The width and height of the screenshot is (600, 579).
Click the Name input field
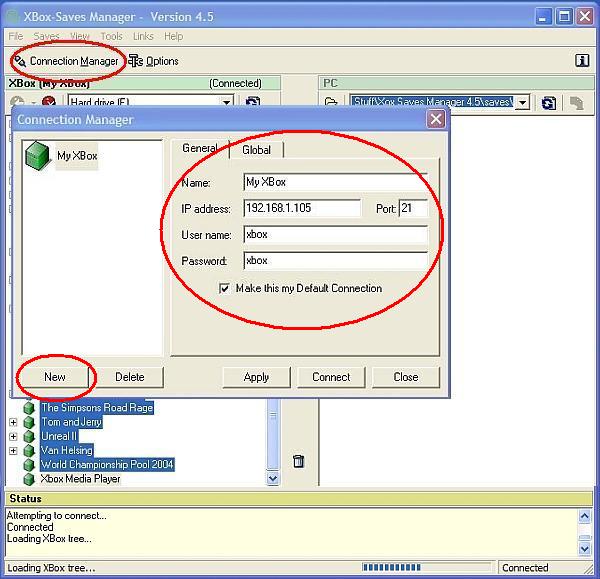click(x=335, y=182)
